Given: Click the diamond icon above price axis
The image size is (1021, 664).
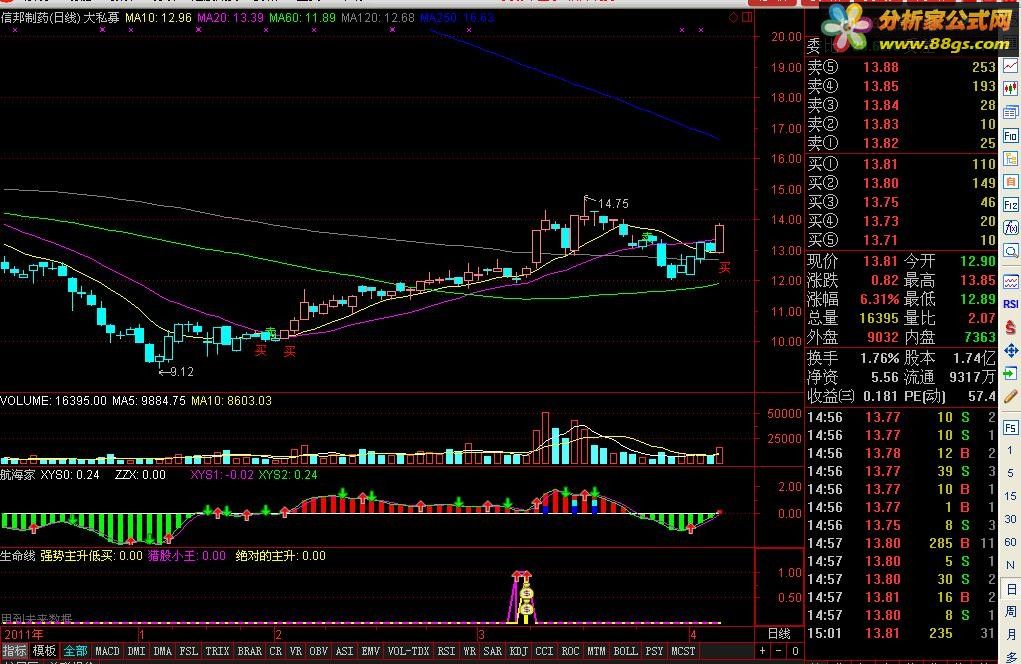Looking at the screenshot, I should click(x=733, y=18).
